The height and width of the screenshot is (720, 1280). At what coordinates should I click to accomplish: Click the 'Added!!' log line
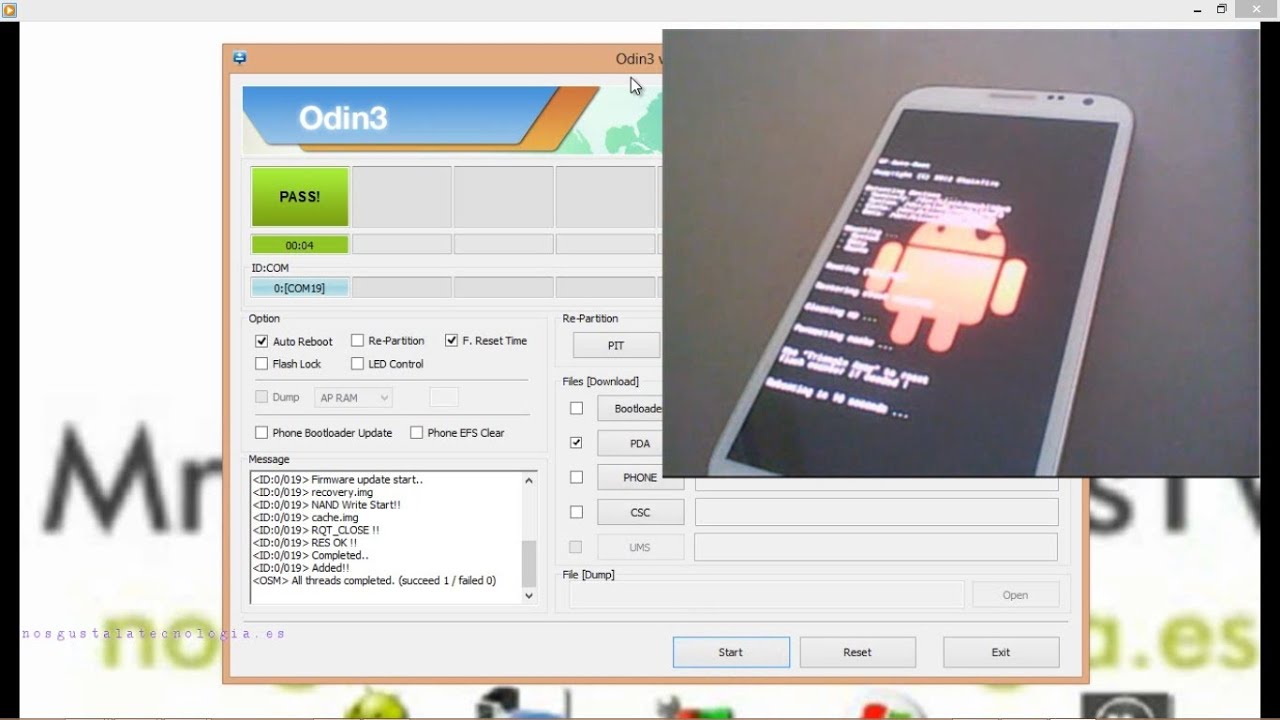click(x=302, y=568)
